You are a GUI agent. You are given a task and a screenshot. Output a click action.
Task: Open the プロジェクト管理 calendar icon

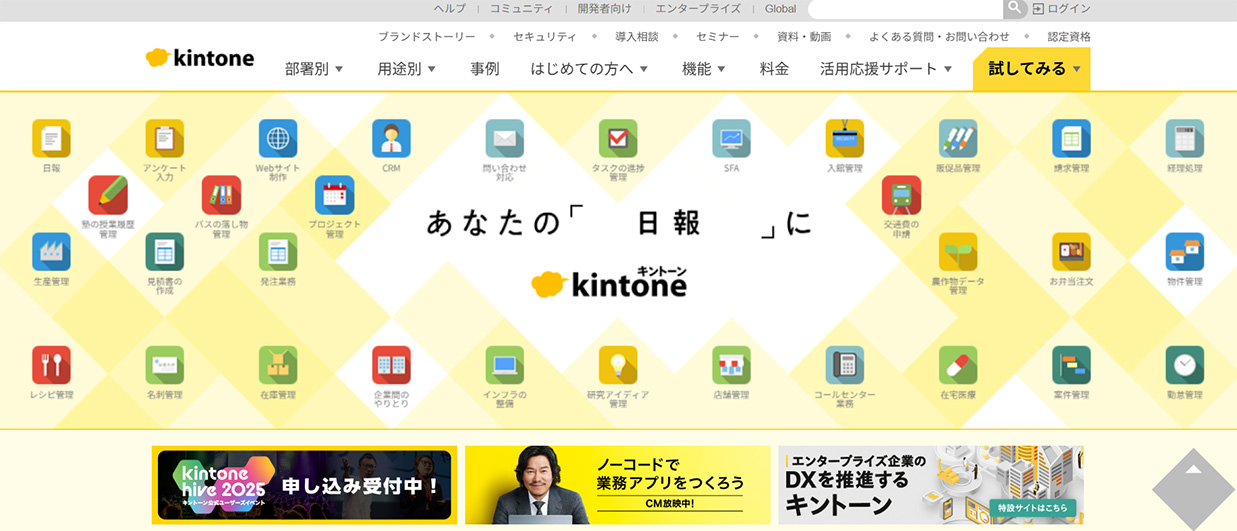pos(335,195)
